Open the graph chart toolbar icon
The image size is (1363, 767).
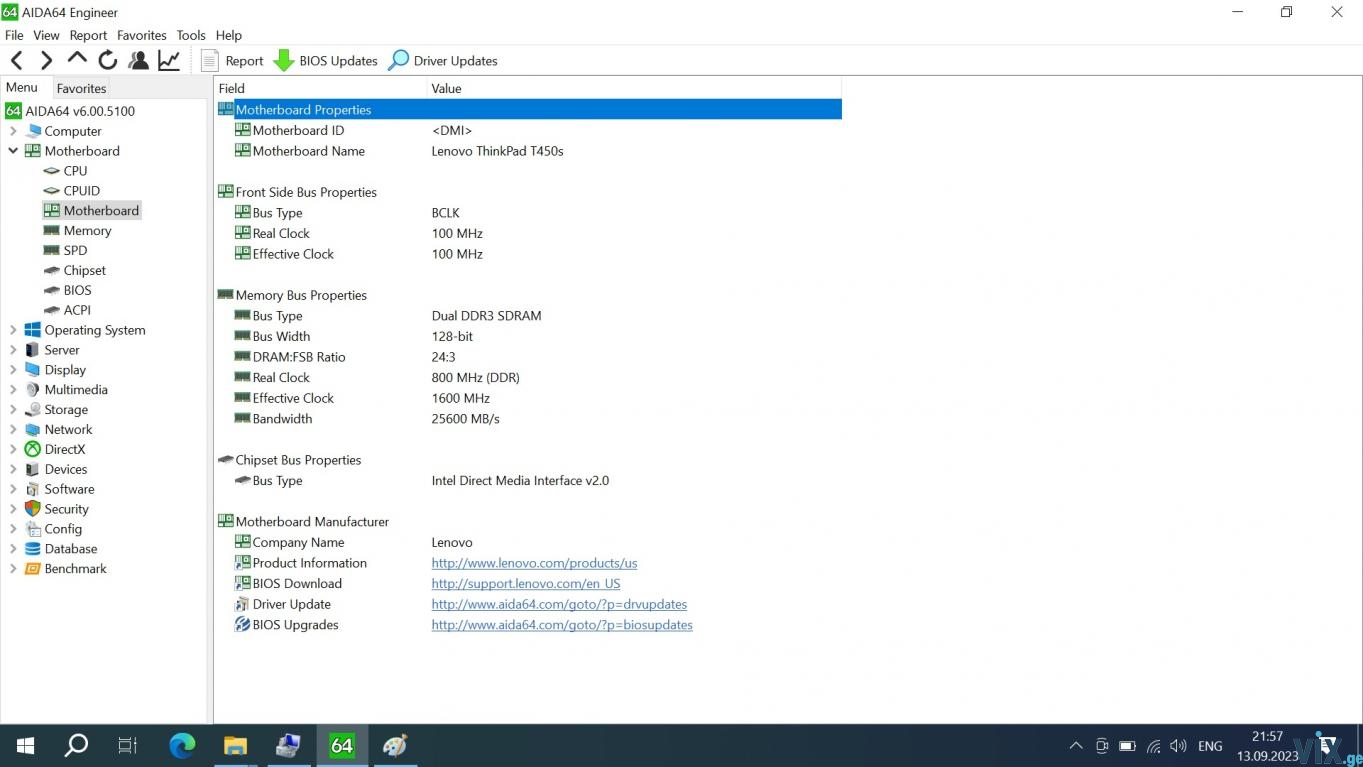169,61
